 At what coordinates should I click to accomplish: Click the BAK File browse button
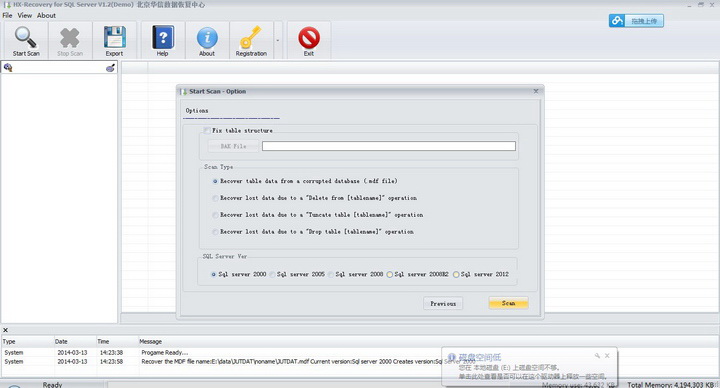coord(233,146)
